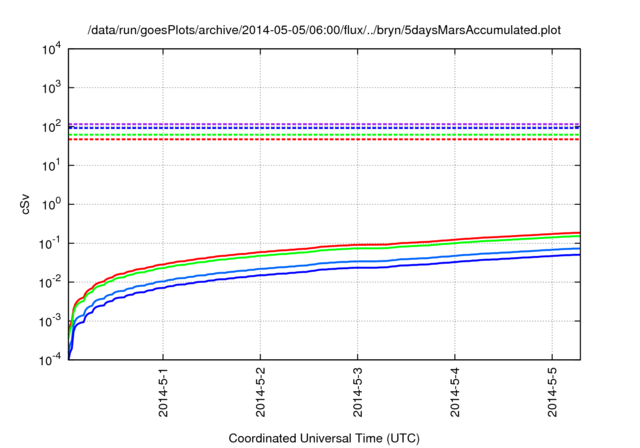
Task: Click the Coordinated Universal Time axis label
Action: pos(323,438)
